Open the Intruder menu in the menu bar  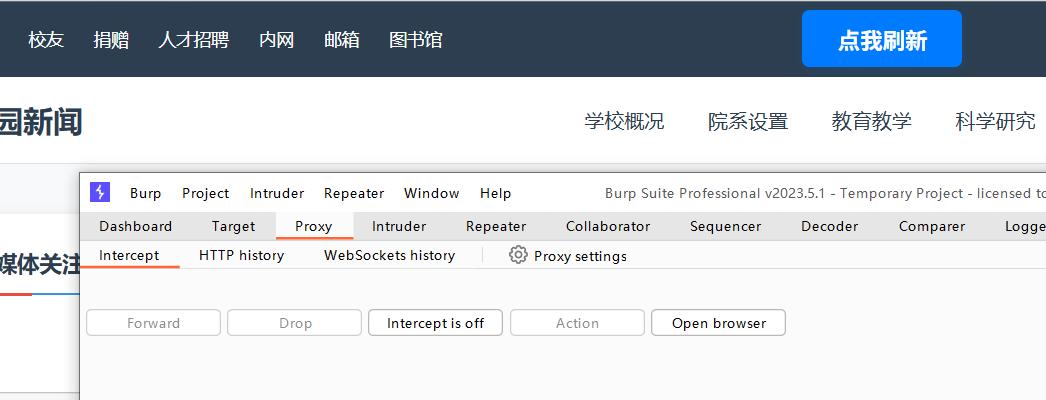click(x=277, y=193)
